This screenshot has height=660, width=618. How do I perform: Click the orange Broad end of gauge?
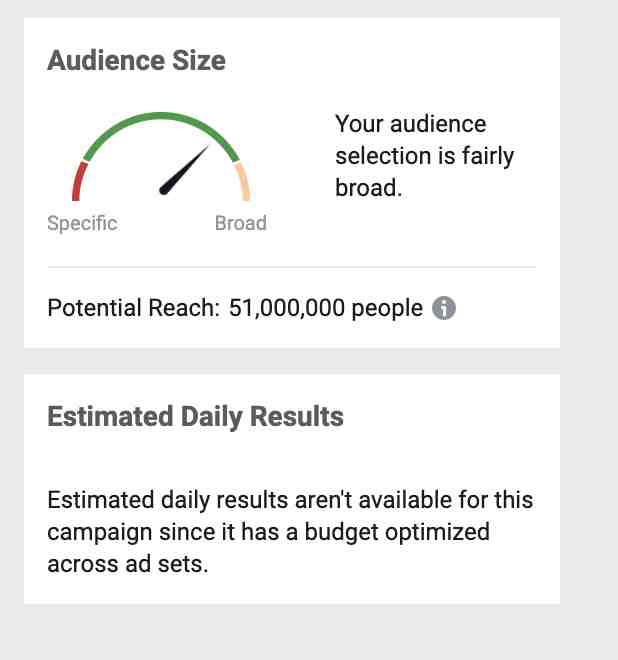[243, 182]
